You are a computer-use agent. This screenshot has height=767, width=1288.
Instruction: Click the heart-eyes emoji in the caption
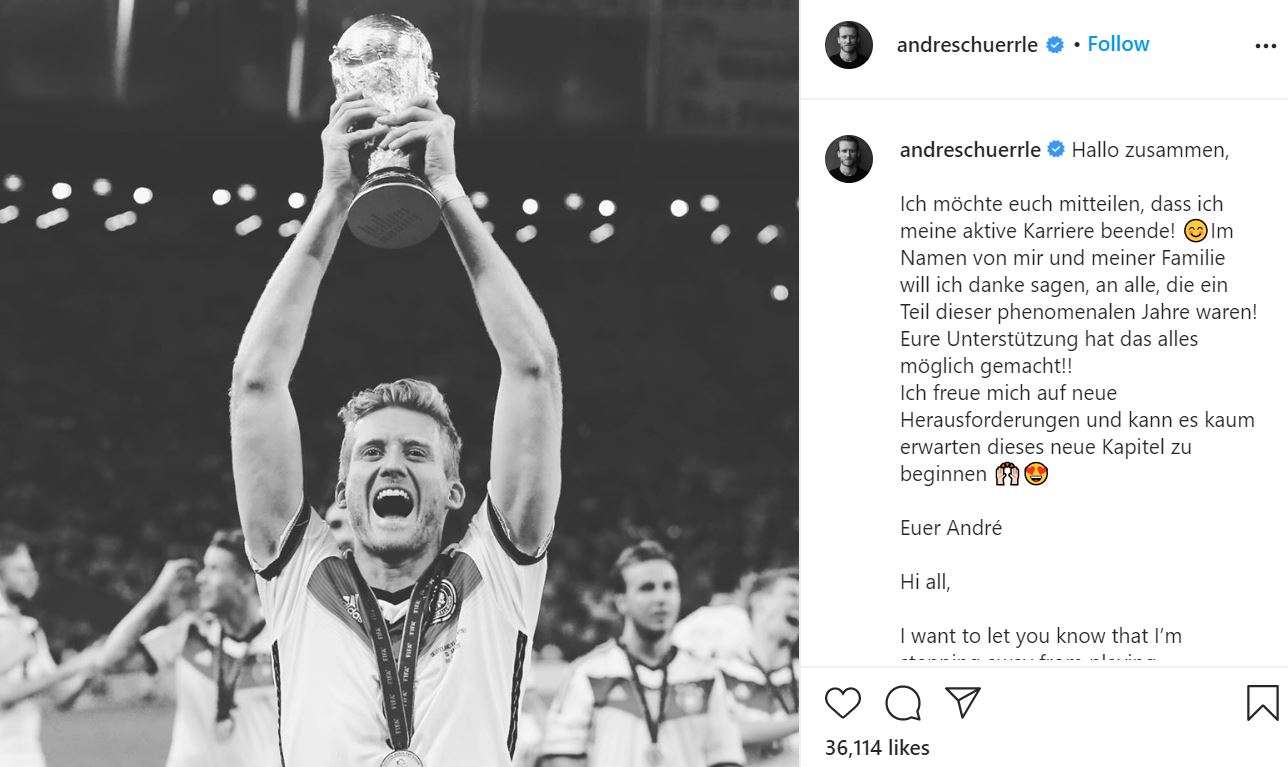click(1036, 474)
